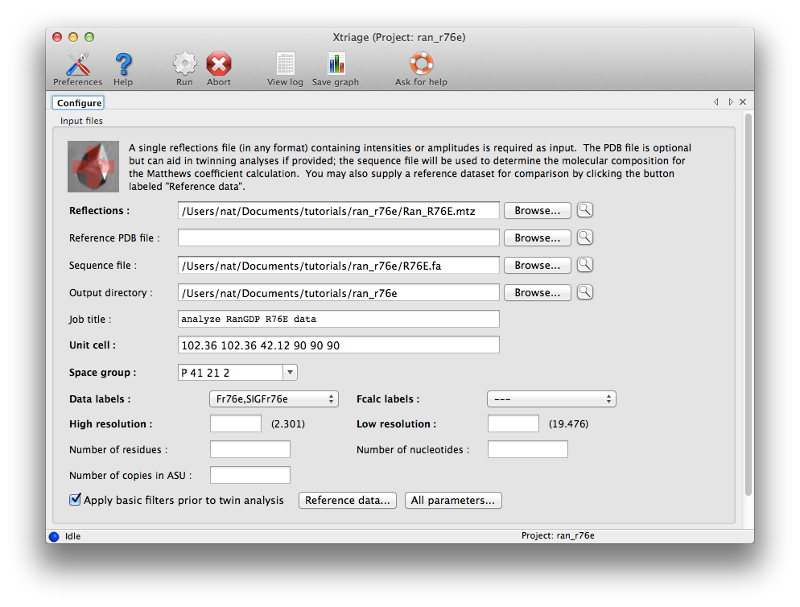Click the High resolution input field

(236, 424)
